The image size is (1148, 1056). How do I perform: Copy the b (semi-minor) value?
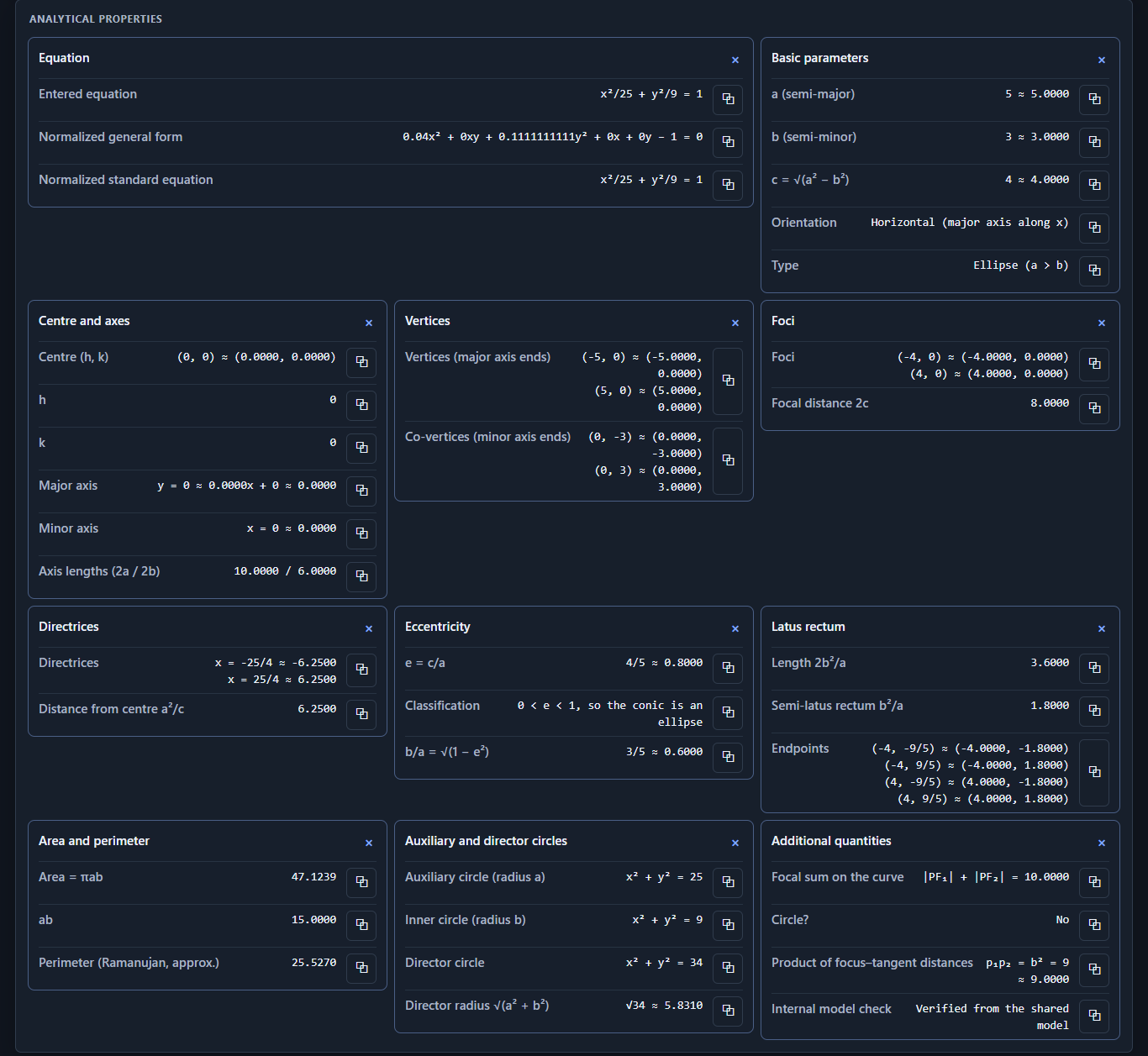coord(1094,142)
